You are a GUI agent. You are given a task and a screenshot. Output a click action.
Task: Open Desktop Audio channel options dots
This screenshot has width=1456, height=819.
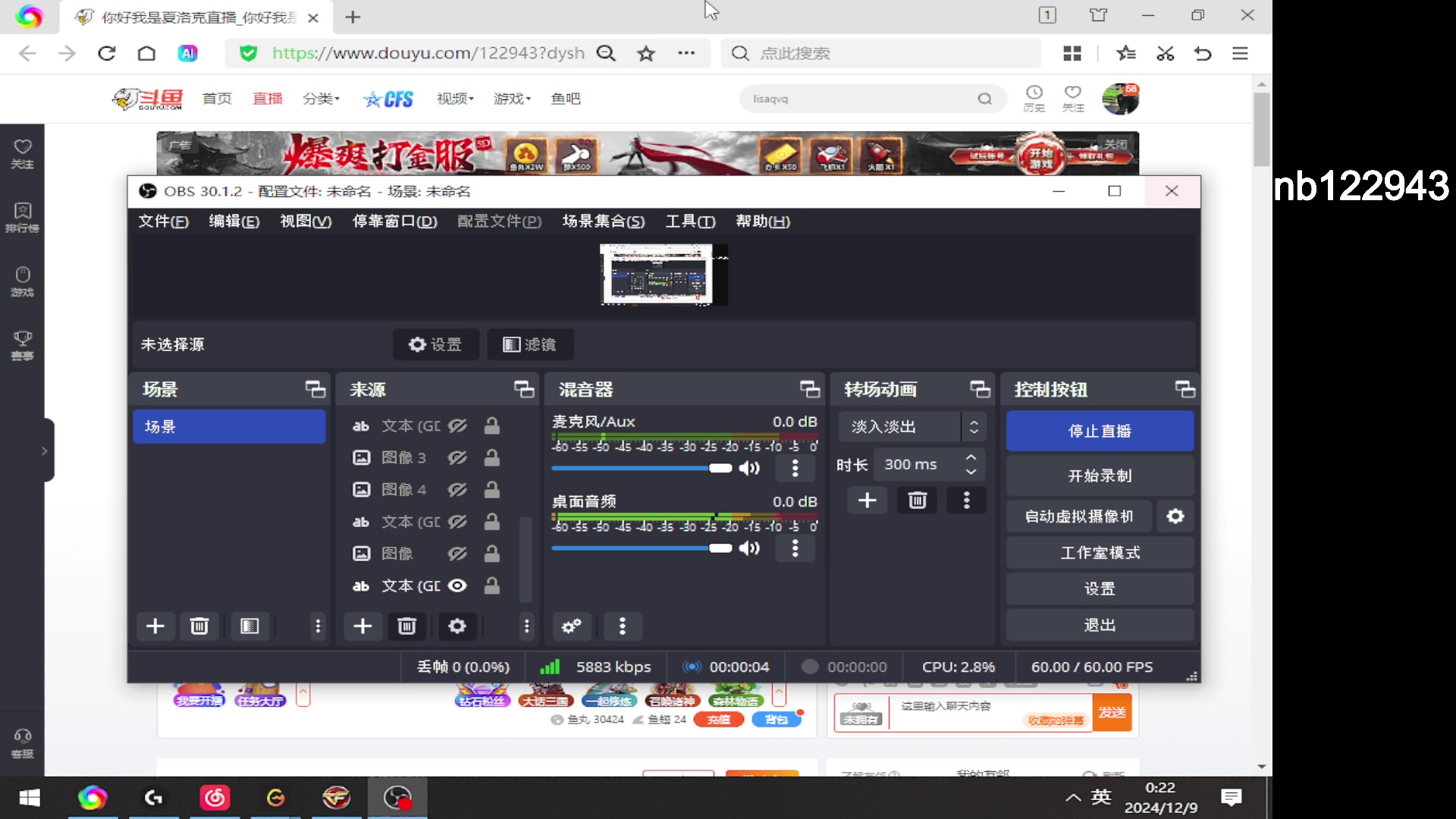pyautogui.click(x=795, y=548)
